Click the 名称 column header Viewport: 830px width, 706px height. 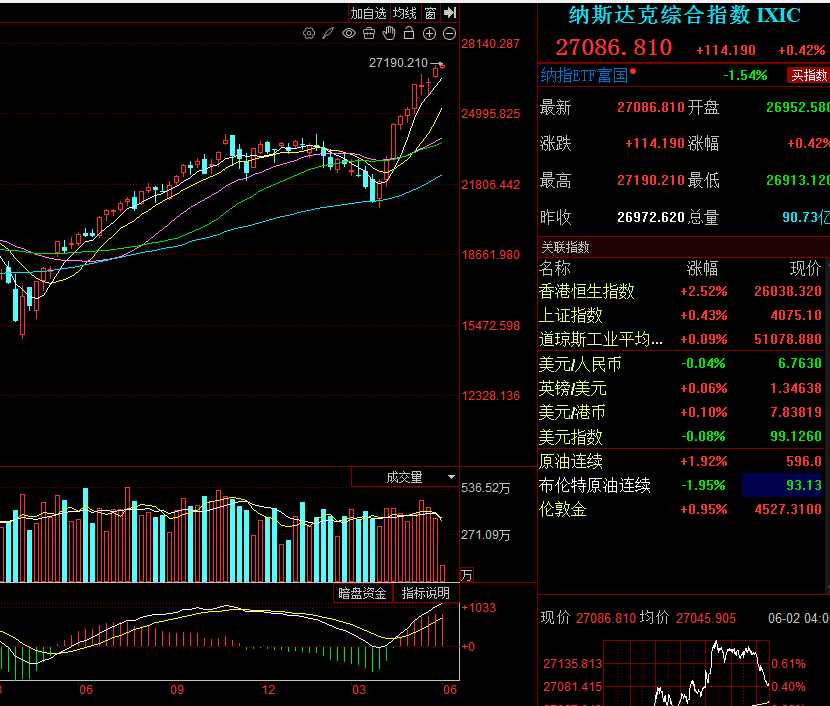coord(555,268)
